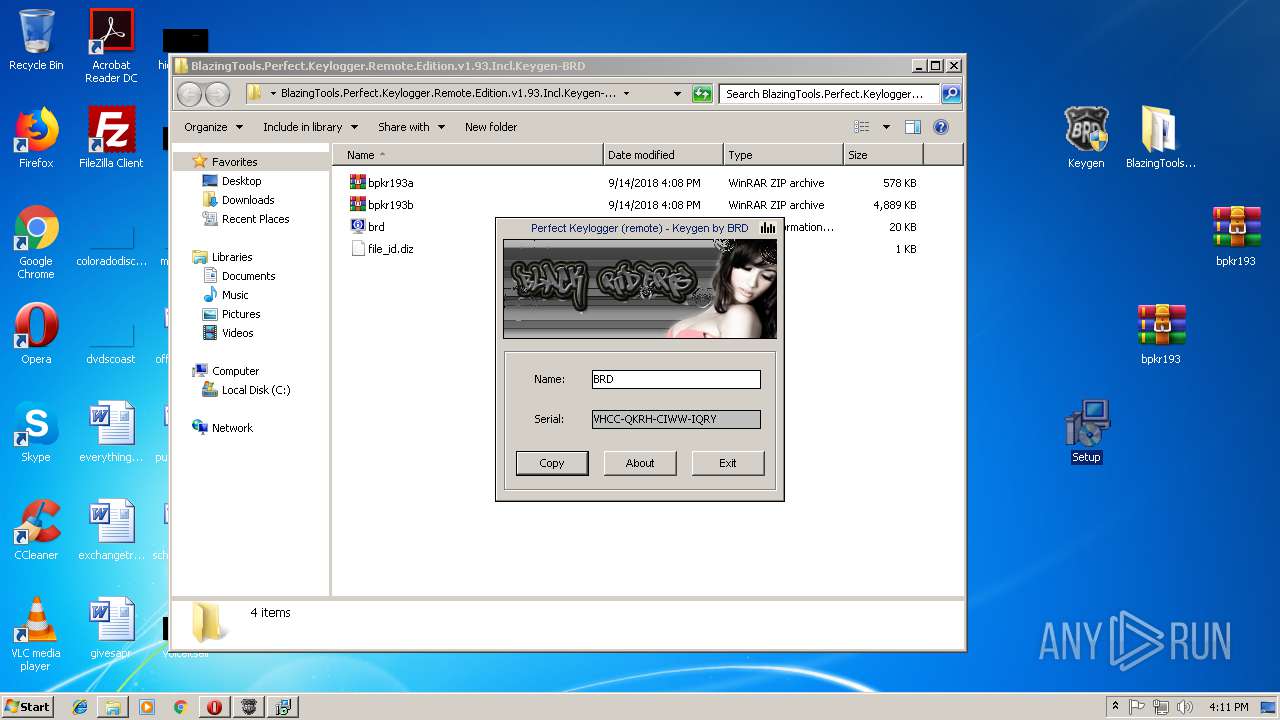Image resolution: width=1280 pixels, height=720 pixels.
Task: Select the Skype desktop icon
Action: [36, 433]
